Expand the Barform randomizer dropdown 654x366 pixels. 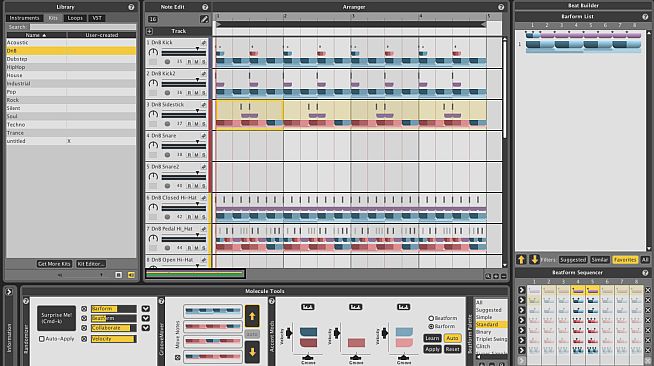click(146, 309)
